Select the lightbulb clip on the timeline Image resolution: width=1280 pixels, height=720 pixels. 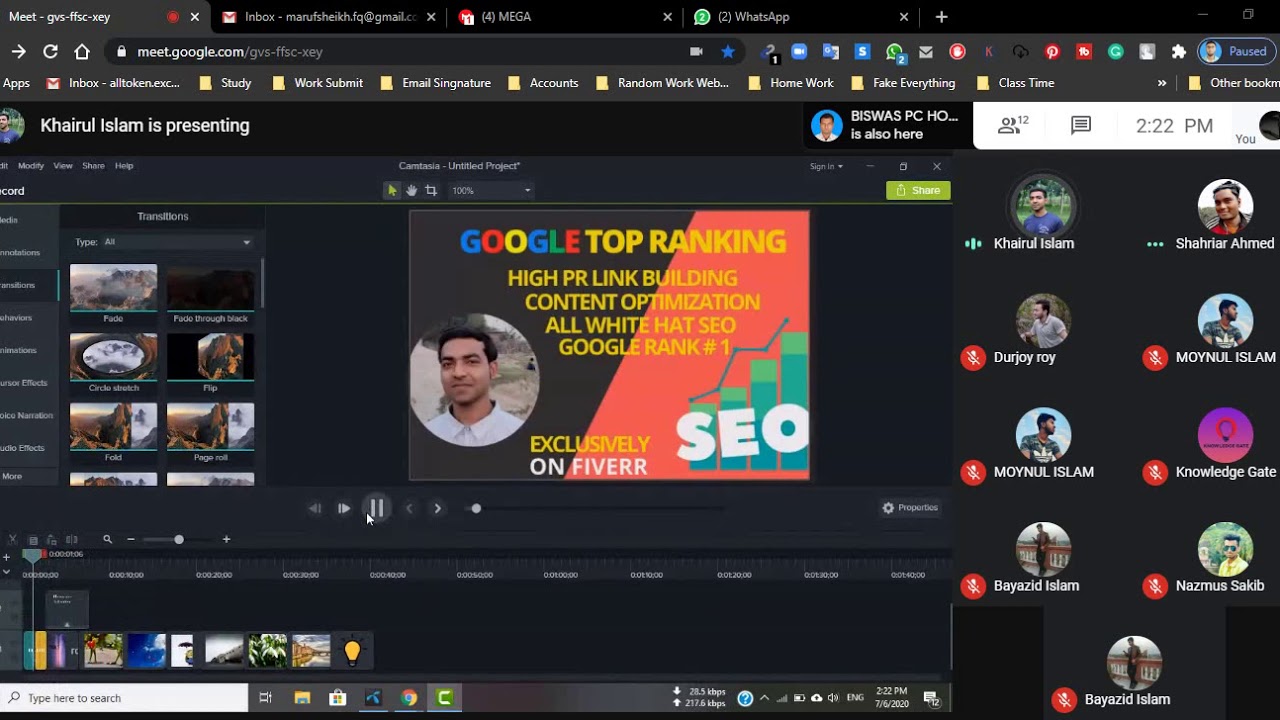point(352,651)
